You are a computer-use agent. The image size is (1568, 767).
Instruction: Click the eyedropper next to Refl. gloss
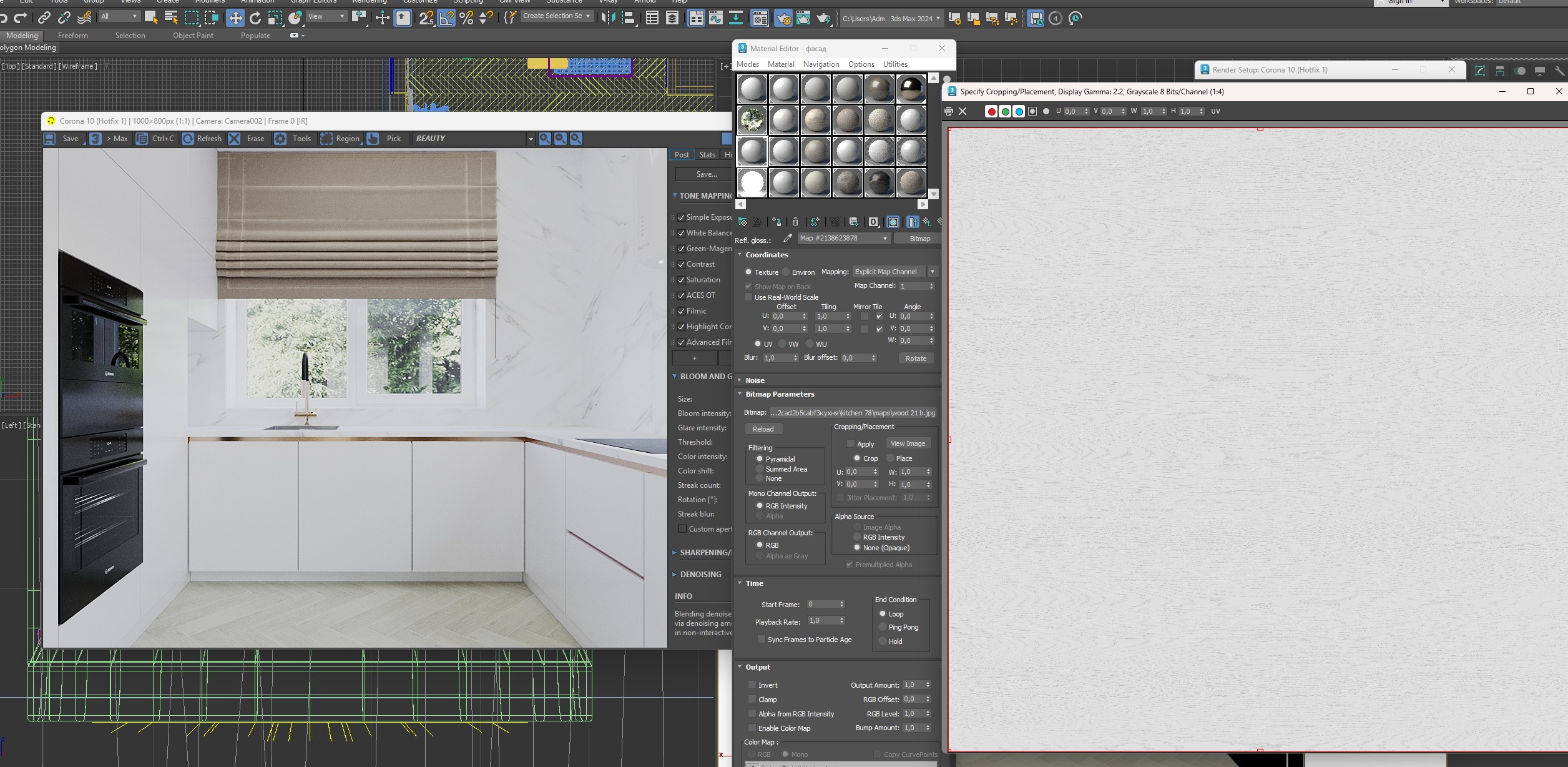click(x=788, y=239)
